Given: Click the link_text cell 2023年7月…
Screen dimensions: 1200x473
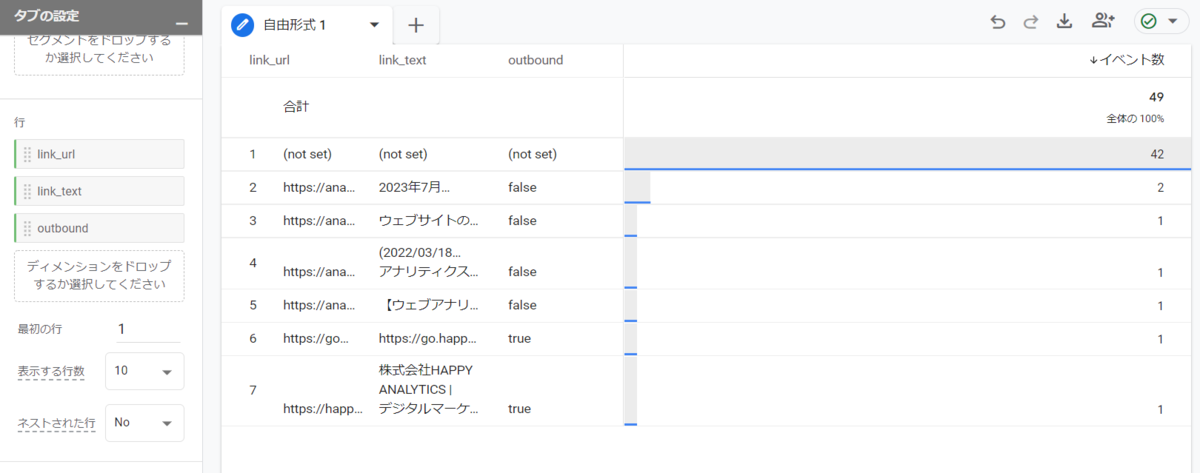Looking at the screenshot, I should (x=415, y=187).
